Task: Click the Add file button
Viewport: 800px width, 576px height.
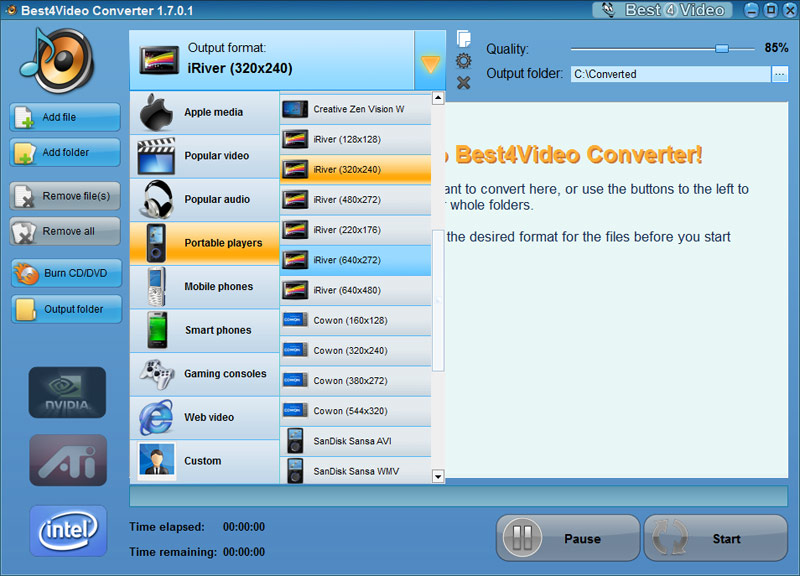Action: tap(65, 117)
